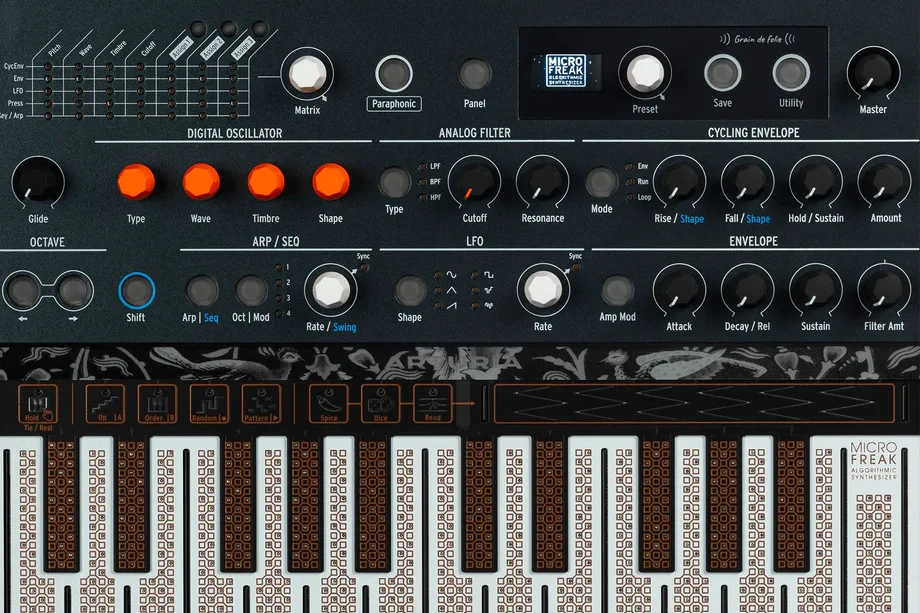
Task: Enable the Amp Mod button
Action: pos(617,291)
